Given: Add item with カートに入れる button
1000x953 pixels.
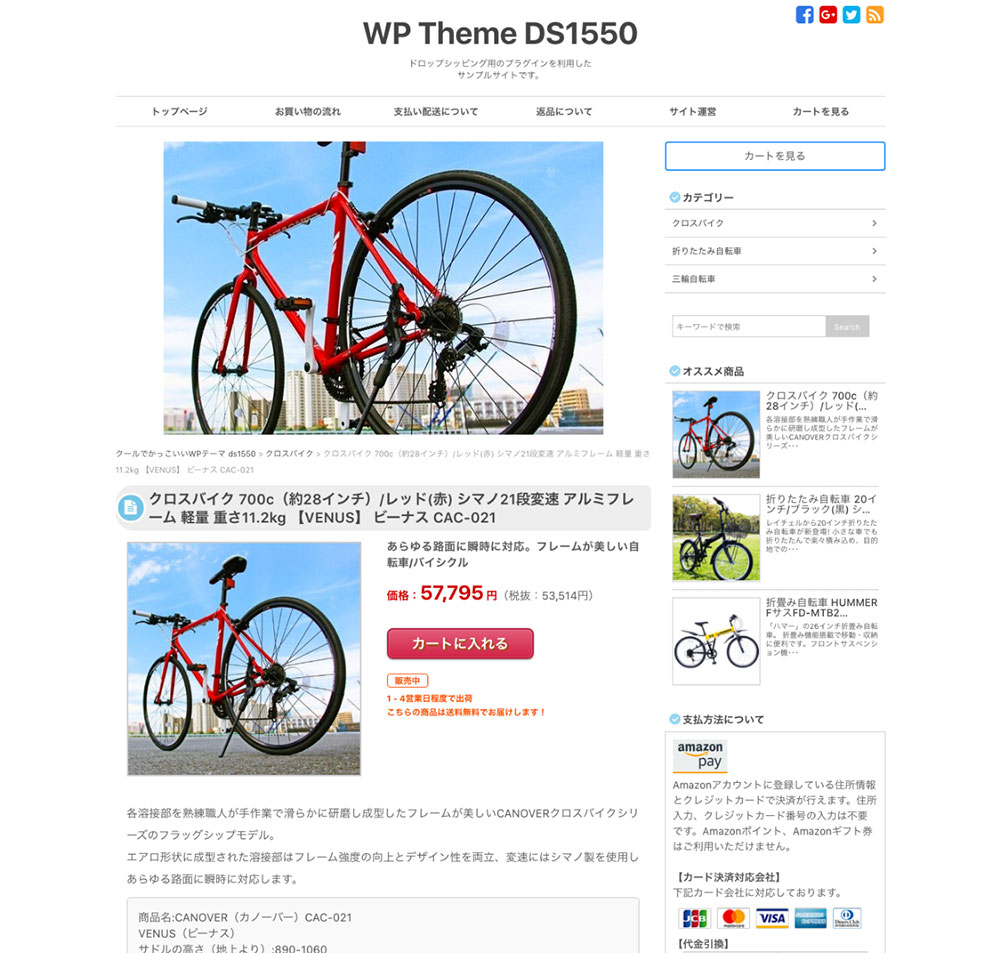Looking at the screenshot, I should pyautogui.click(x=460, y=644).
